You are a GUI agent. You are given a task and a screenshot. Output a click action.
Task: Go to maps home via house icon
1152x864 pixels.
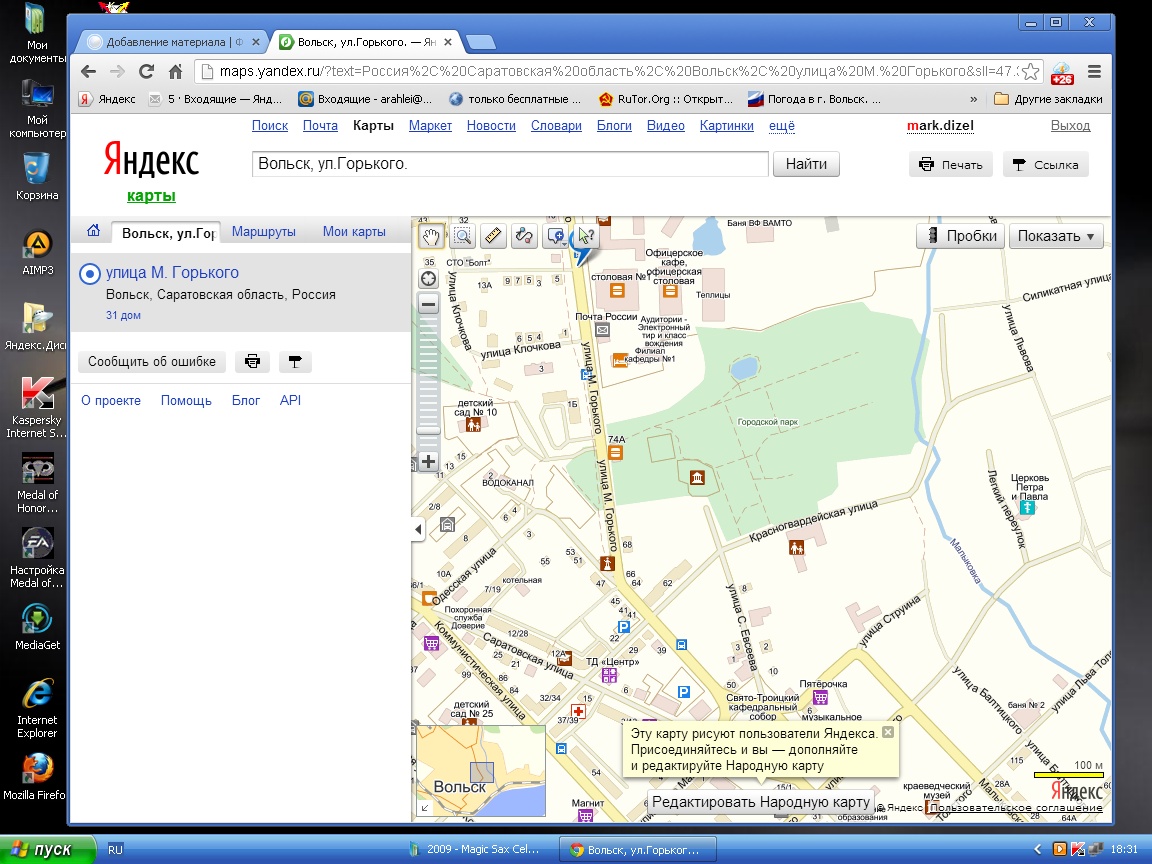coord(93,231)
